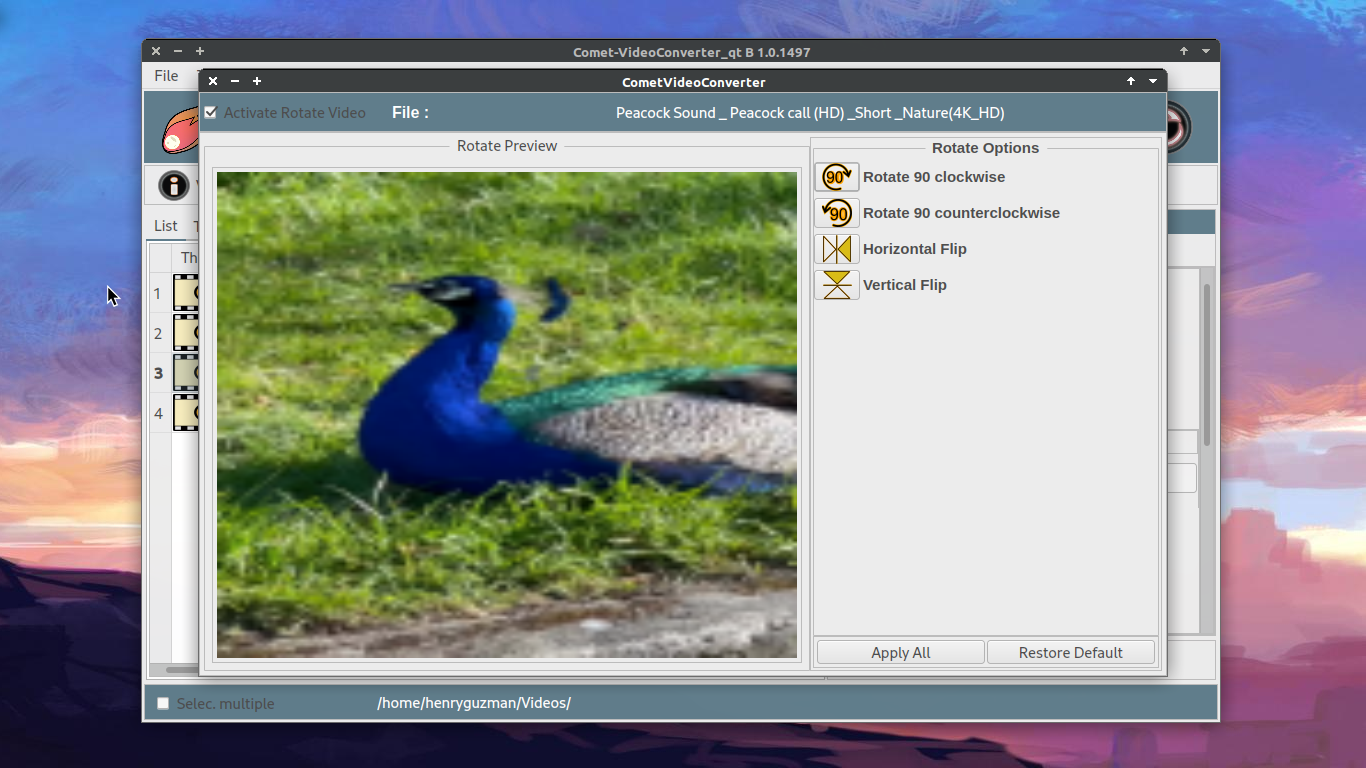Click the Rotate 90 counterclockwise icon
Image resolution: width=1366 pixels, height=768 pixels.
[837, 213]
